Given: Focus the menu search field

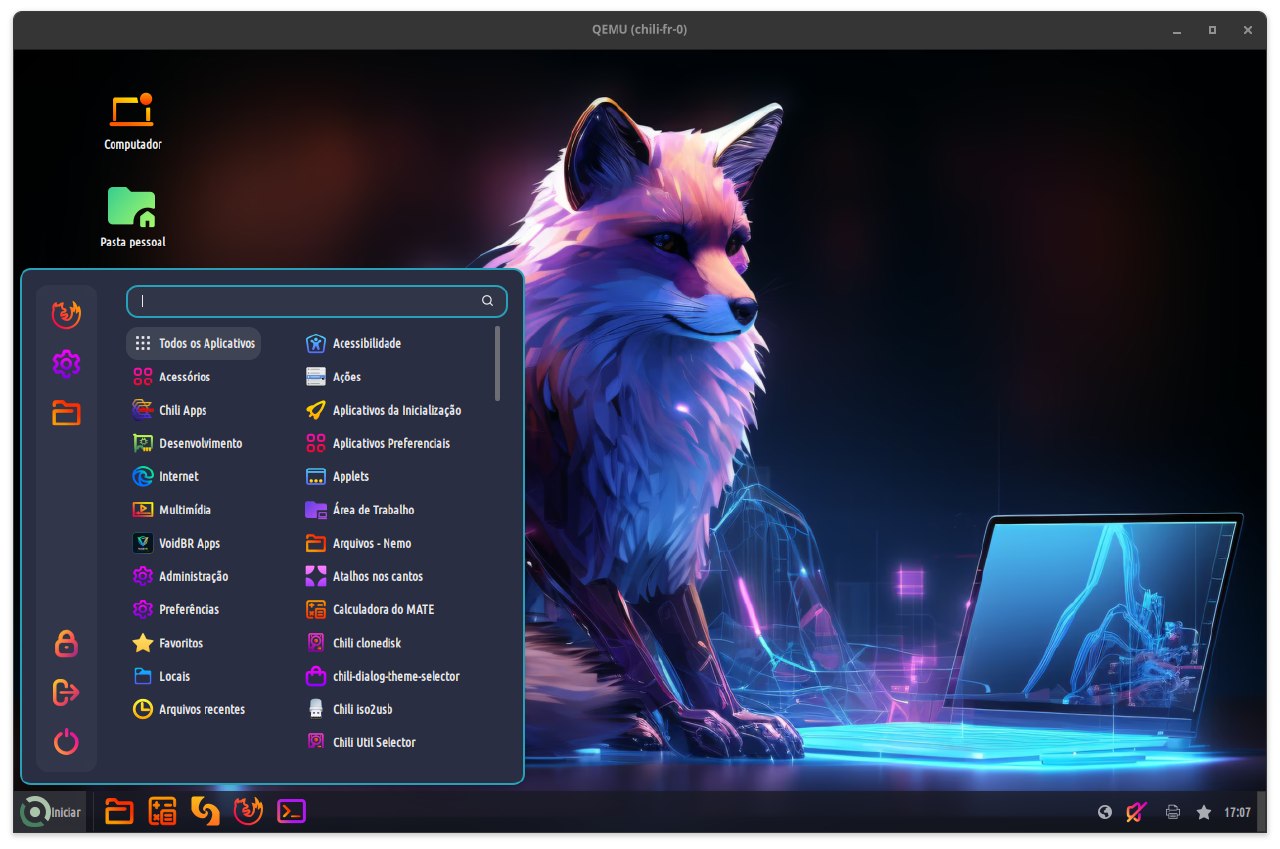Looking at the screenshot, I should point(316,301).
